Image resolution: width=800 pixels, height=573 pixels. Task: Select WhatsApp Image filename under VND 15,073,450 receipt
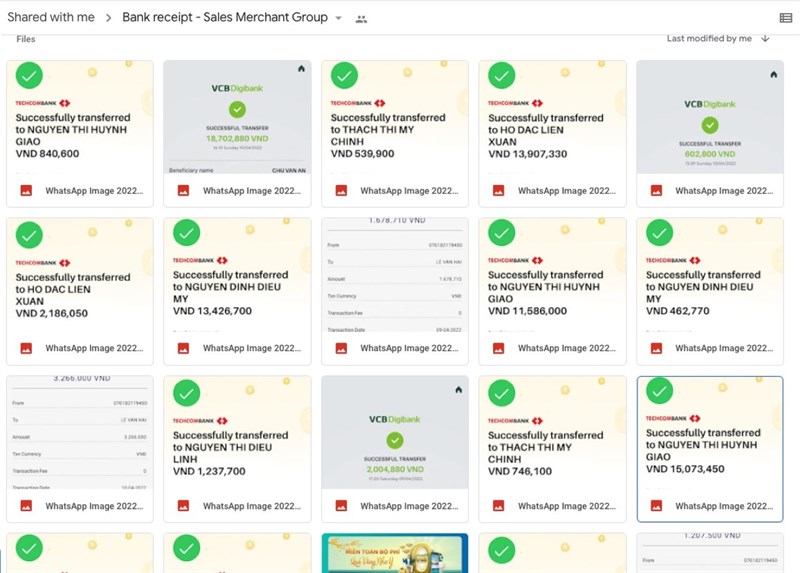pyautogui.click(x=724, y=506)
